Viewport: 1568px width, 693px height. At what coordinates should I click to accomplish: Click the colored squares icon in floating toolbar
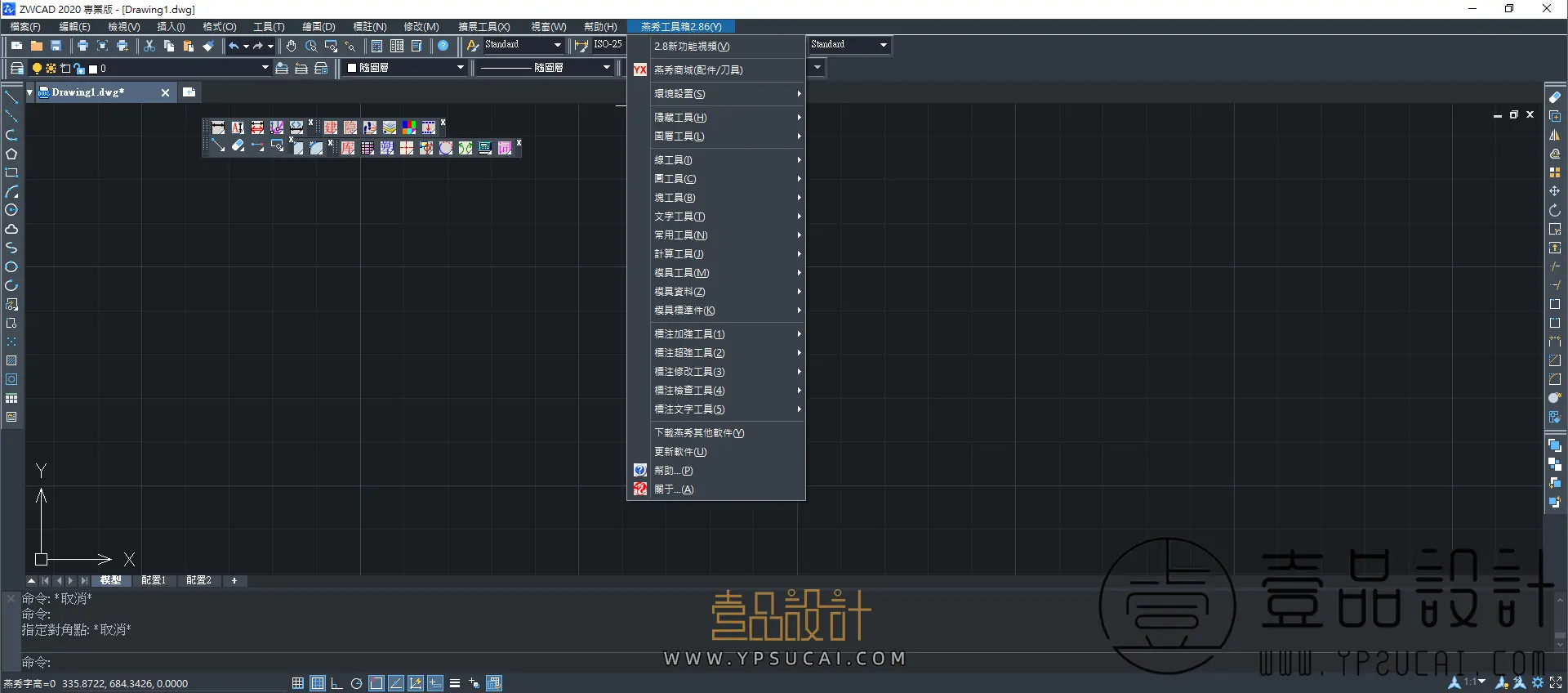point(409,127)
